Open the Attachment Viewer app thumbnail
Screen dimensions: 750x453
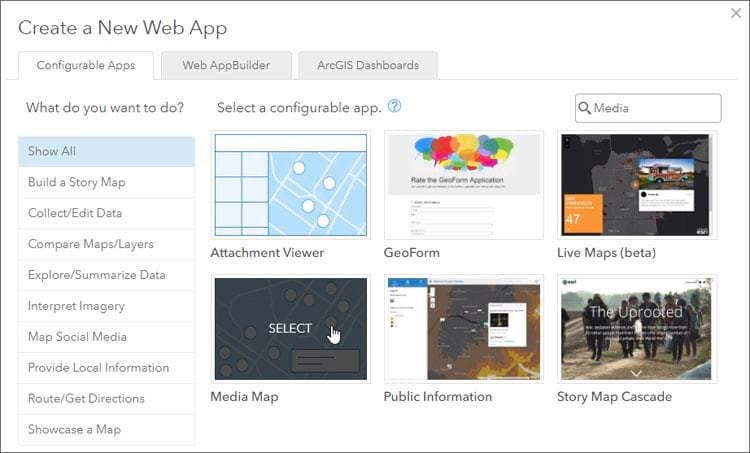tap(290, 184)
